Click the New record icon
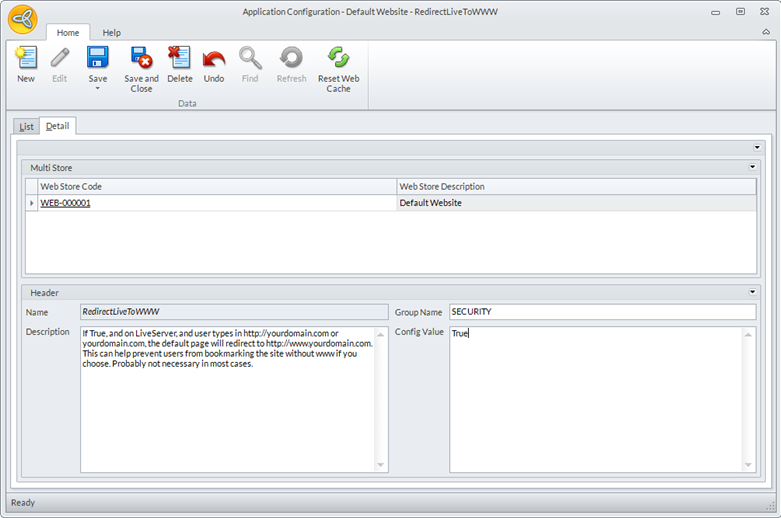 26,58
